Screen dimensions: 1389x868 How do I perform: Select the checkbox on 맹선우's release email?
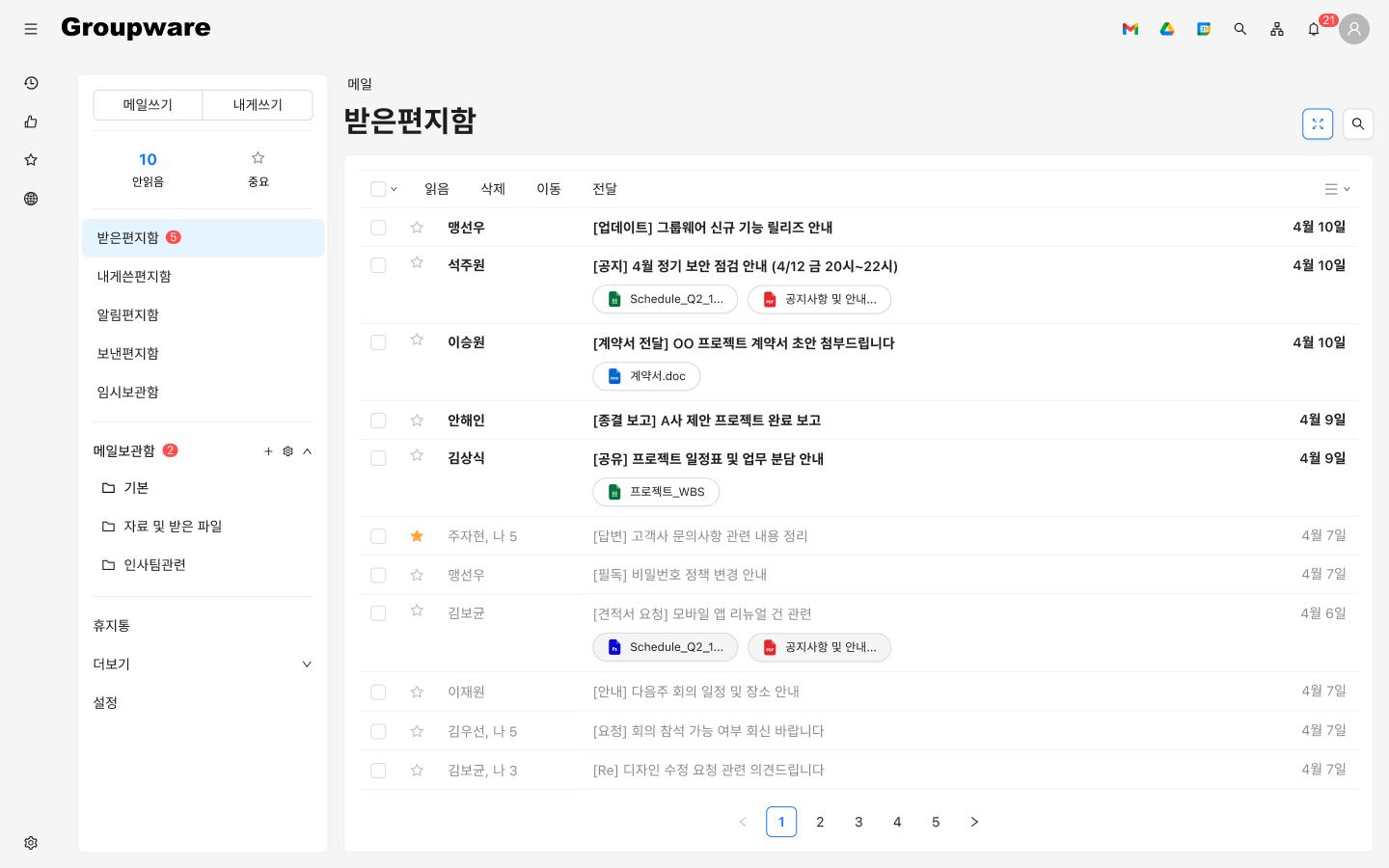click(x=378, y=228)
